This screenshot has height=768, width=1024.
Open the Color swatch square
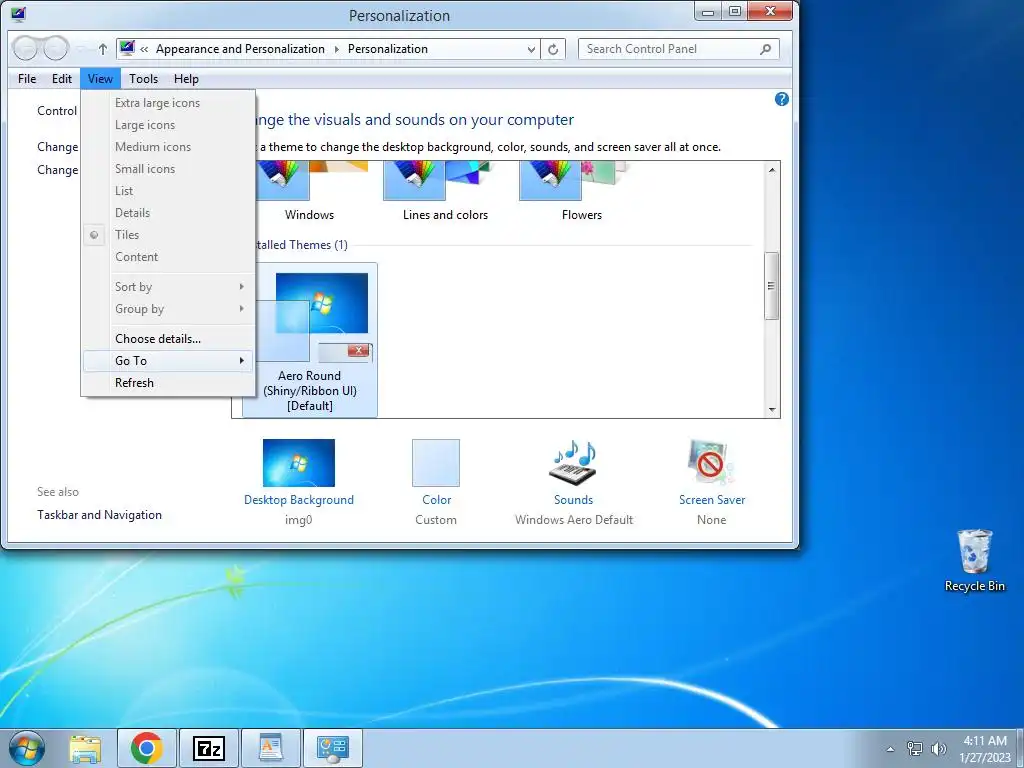(436, 462)
